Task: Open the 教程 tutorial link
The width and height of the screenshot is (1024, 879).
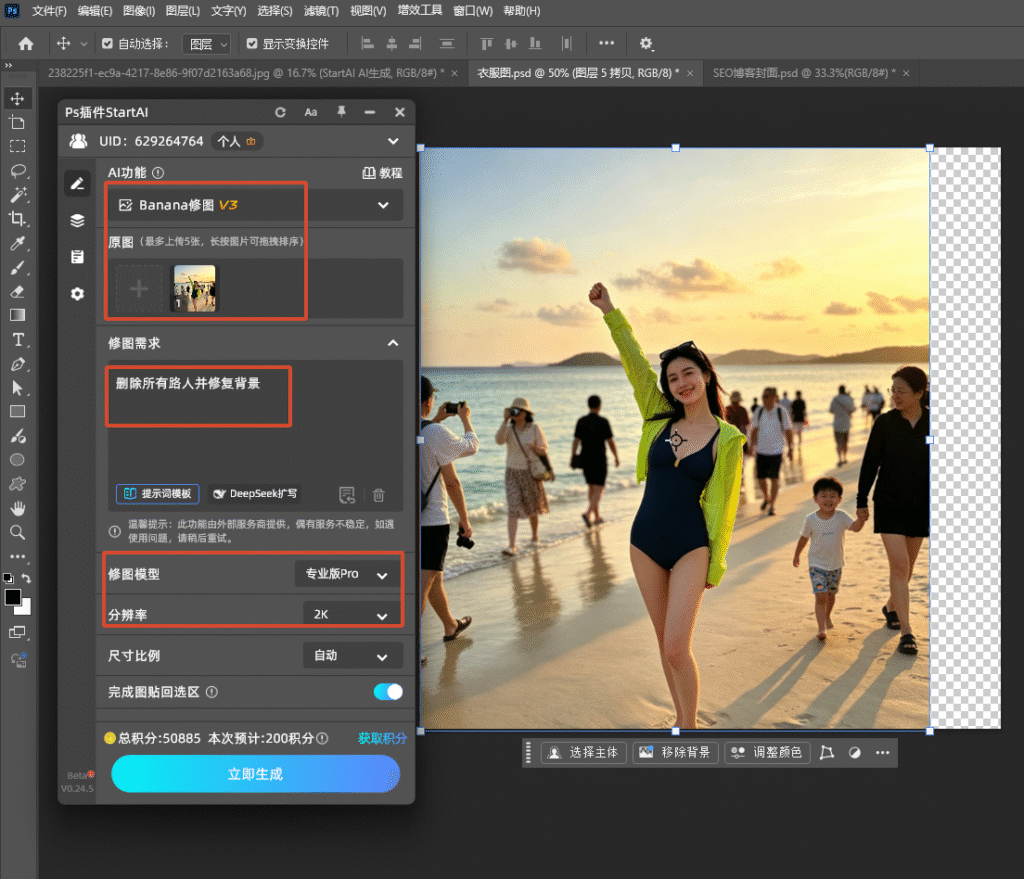Action: [383, 173]
